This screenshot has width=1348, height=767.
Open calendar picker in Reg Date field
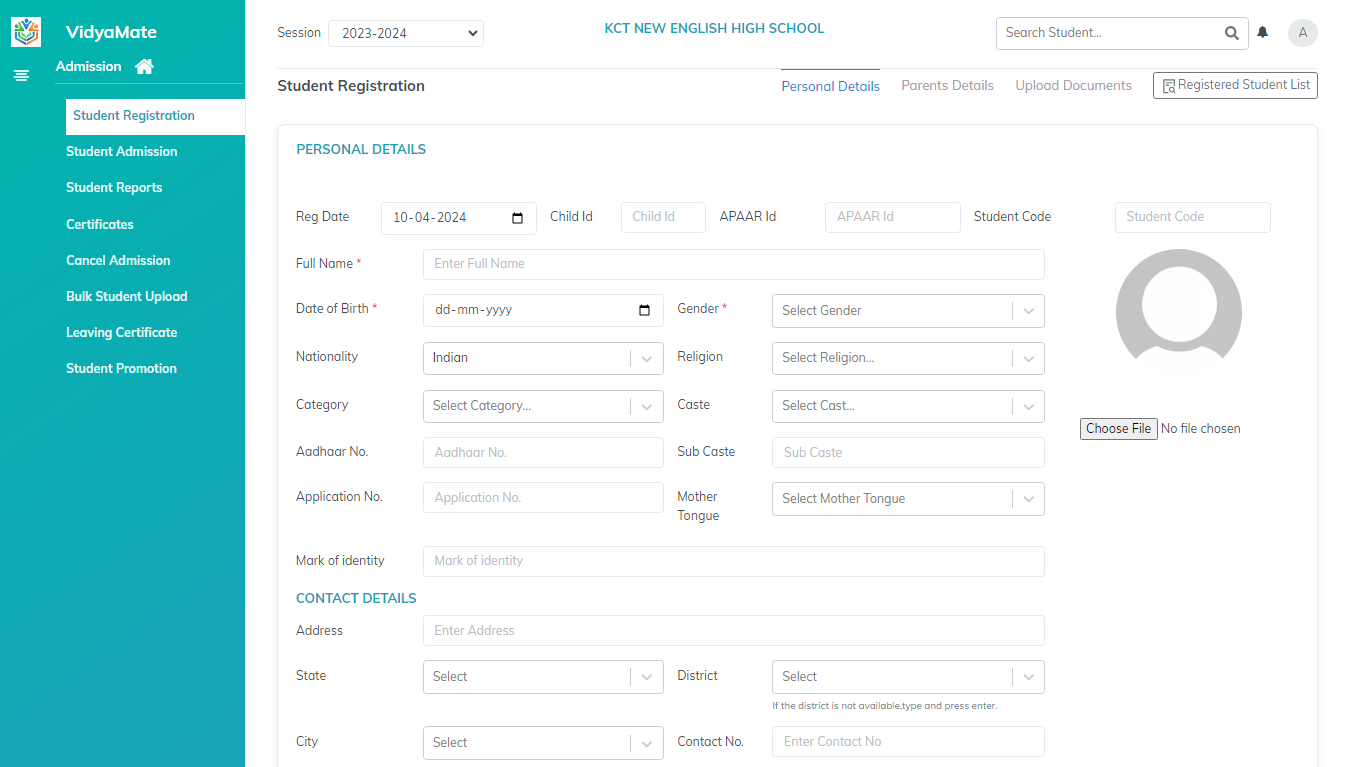(x=517, y=218)
